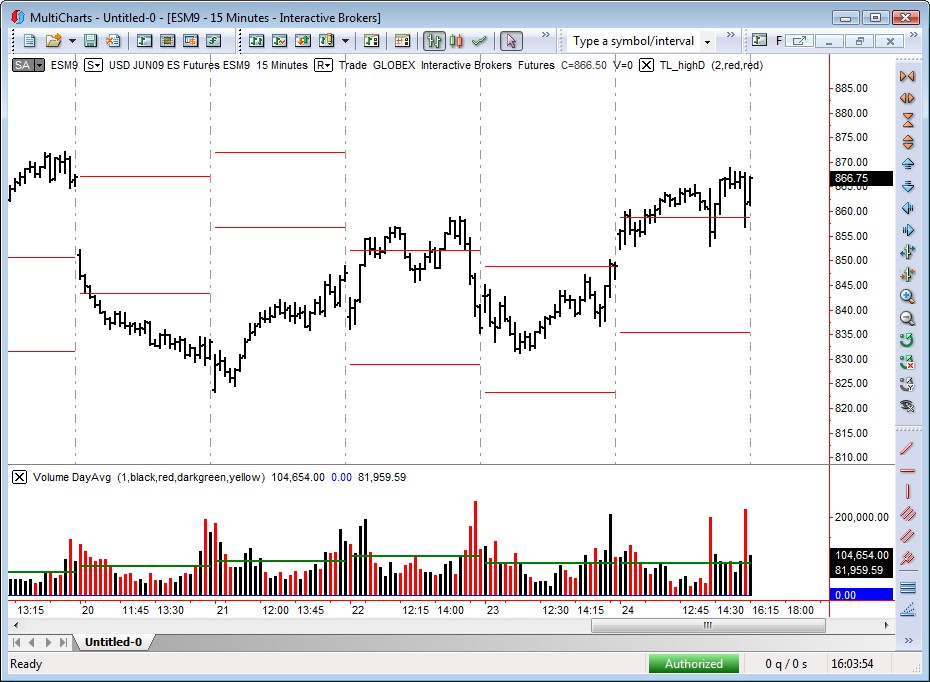Click Insert Symbol chart icon
The image size is (930, 682).
pyautogui.click(x=256, y=41)
